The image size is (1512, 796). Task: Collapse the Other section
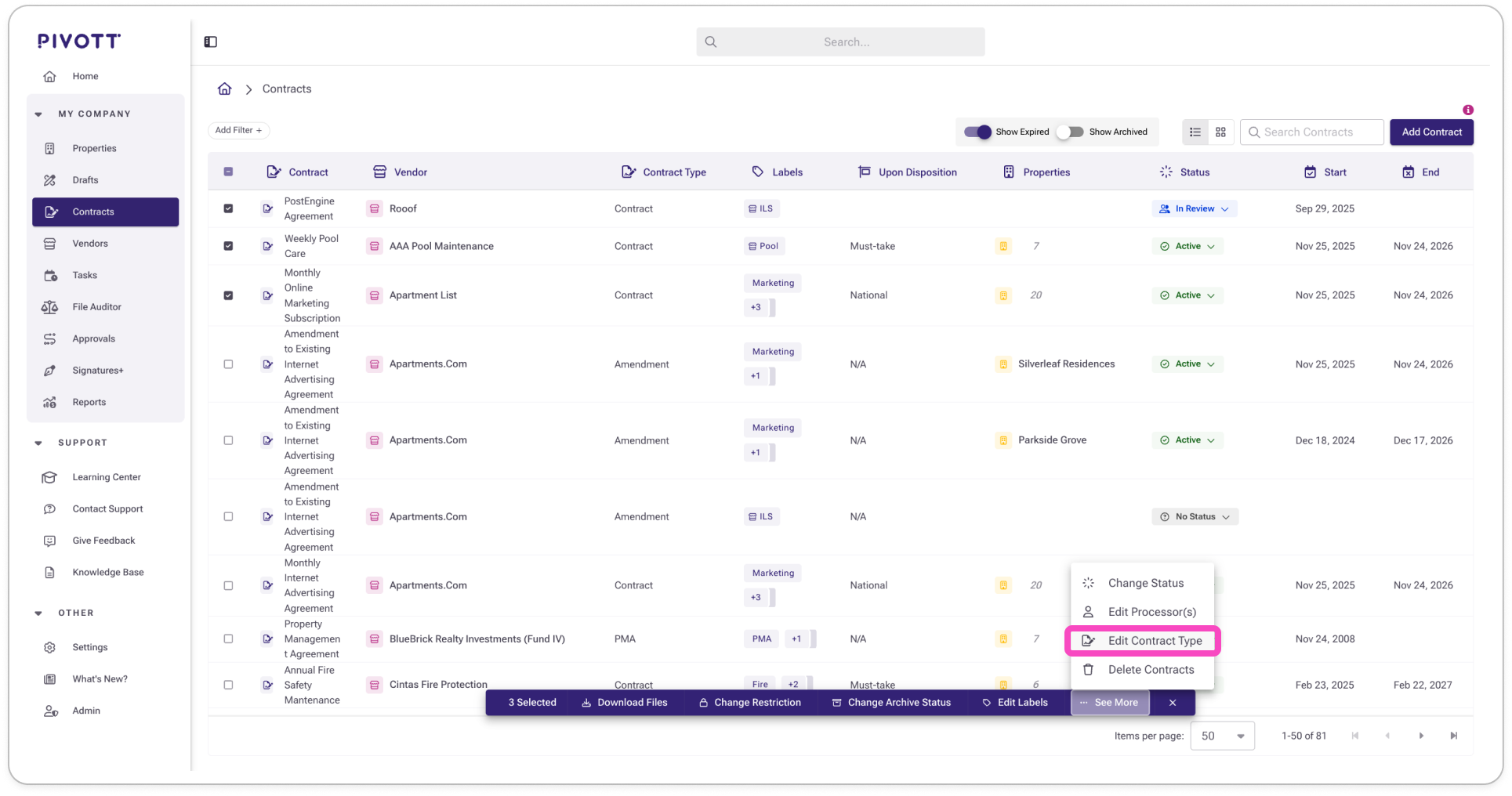pos(38,613)
